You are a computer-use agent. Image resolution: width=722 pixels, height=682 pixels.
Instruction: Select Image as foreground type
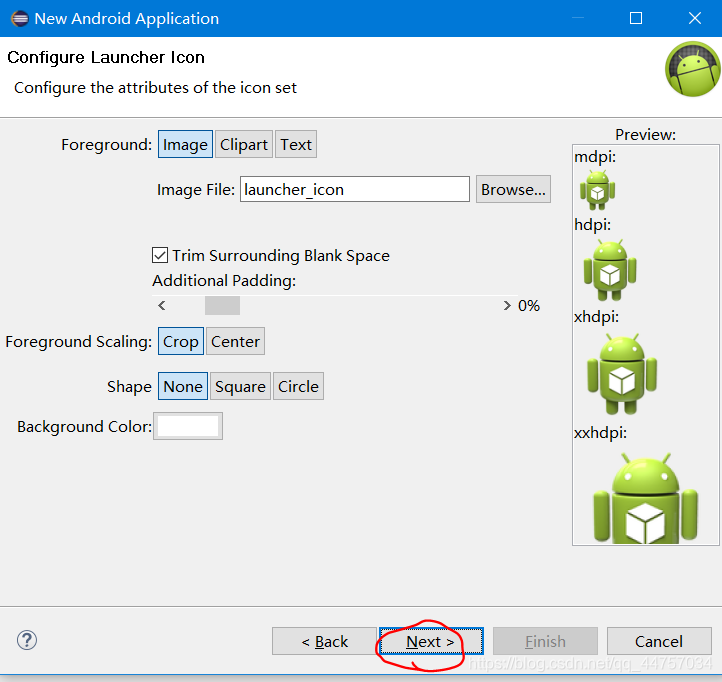pyautogui.click(x=185, y=144)
